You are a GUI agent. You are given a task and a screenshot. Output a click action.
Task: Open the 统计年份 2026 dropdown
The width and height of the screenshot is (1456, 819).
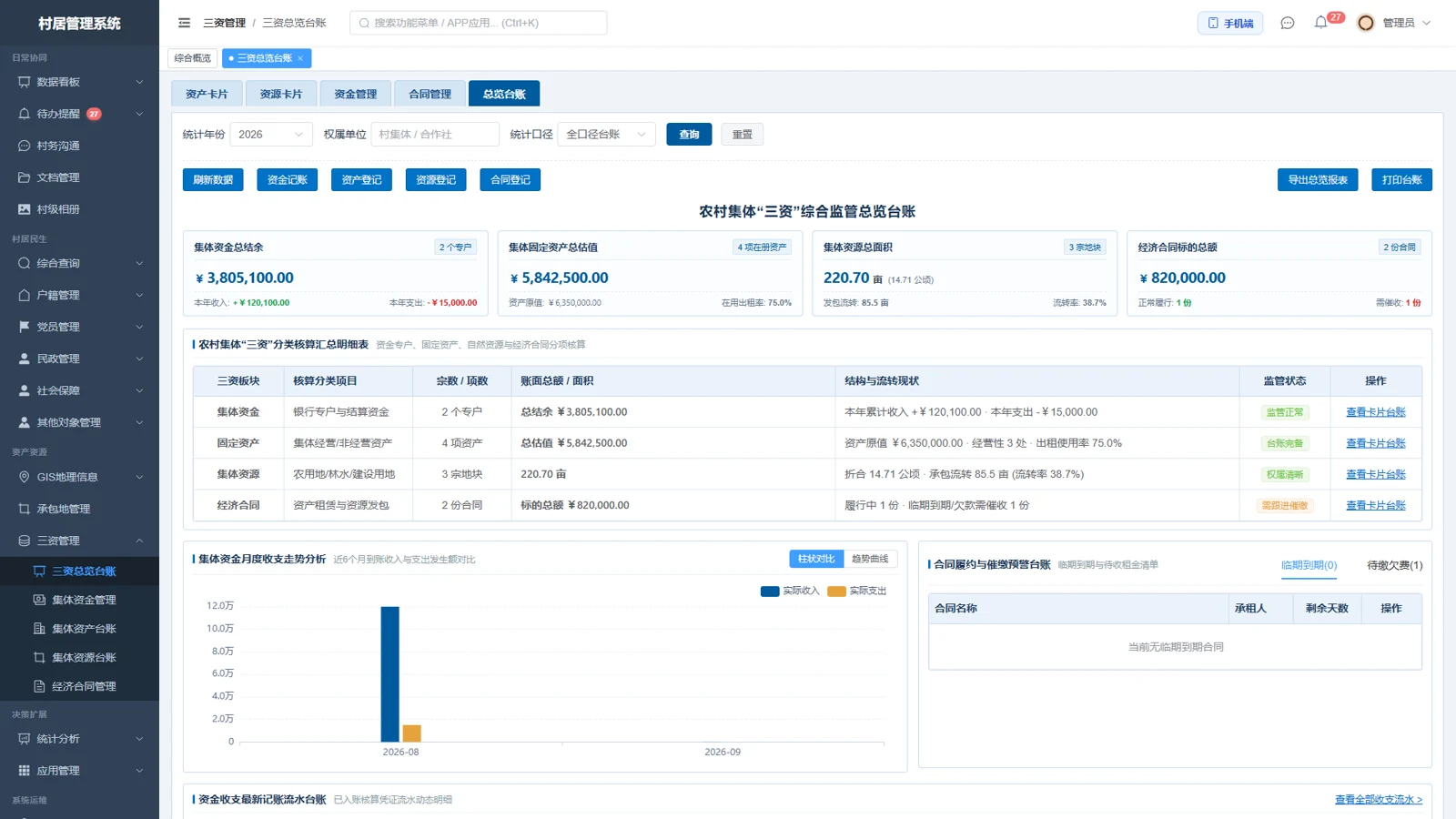271,135
